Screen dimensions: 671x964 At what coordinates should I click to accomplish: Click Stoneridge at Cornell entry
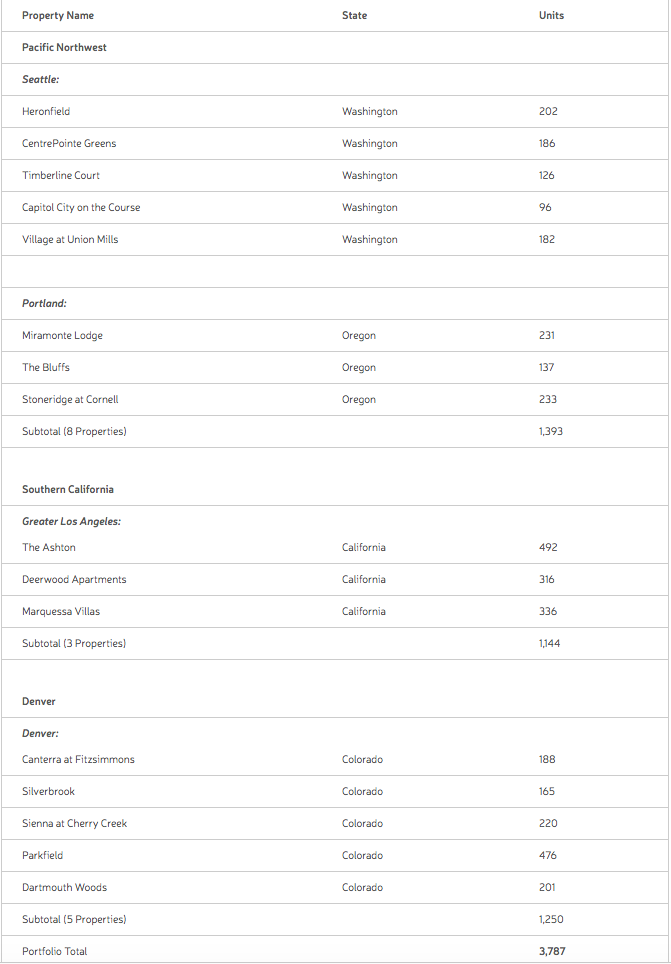[x=70, y=400]
